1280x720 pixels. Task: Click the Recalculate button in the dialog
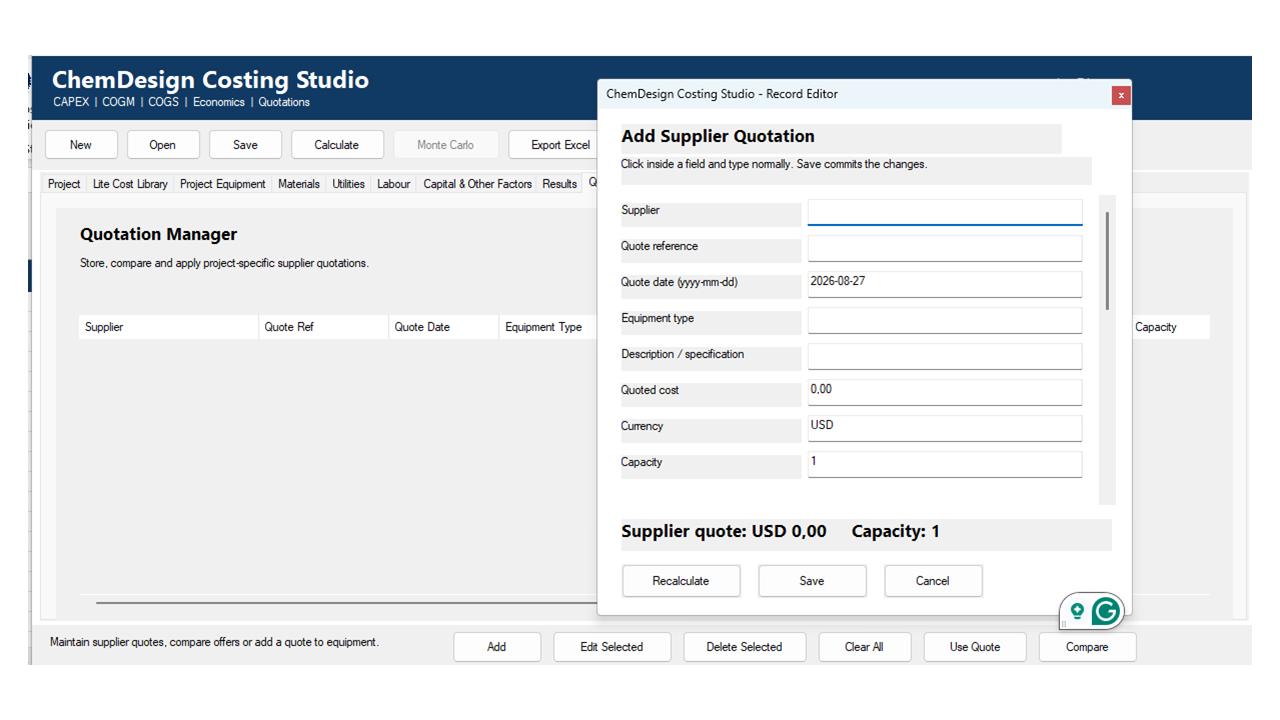tap(681, 581)
